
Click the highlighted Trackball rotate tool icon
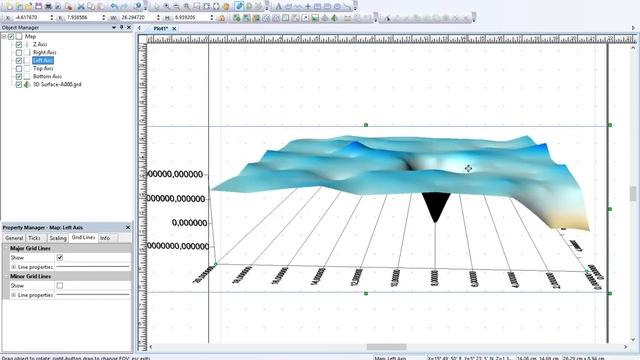[x=239, y=6]
